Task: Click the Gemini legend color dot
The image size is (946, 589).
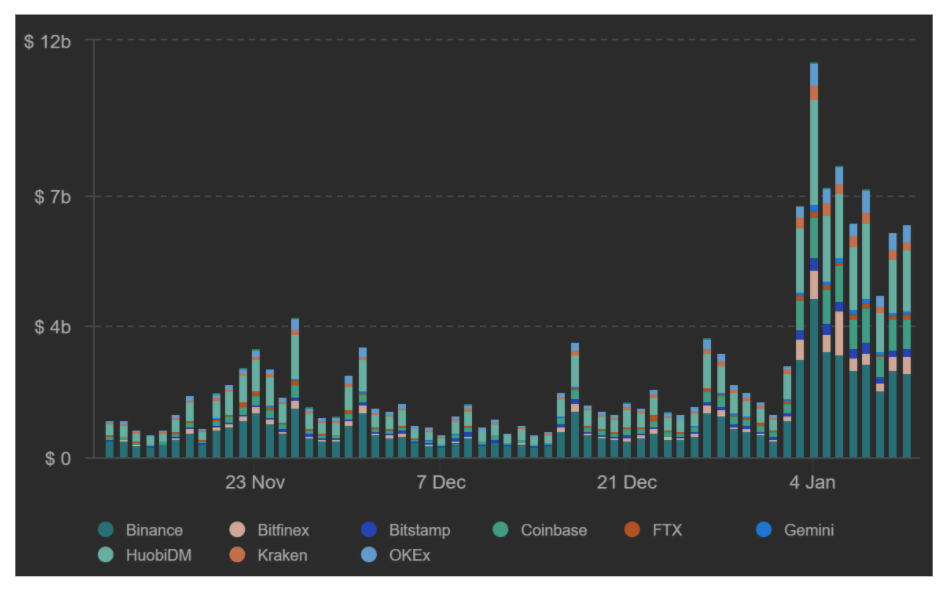Action: click(x=763, y=530)
